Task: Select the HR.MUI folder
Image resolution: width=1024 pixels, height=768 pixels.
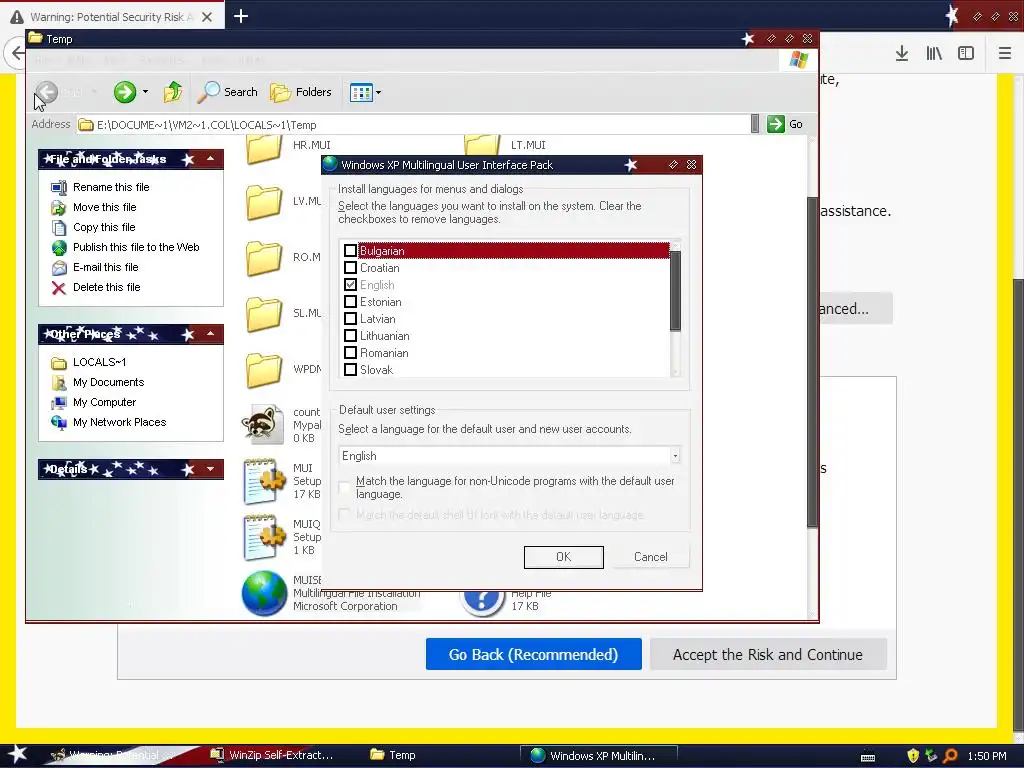Action: tap(264, 149)
